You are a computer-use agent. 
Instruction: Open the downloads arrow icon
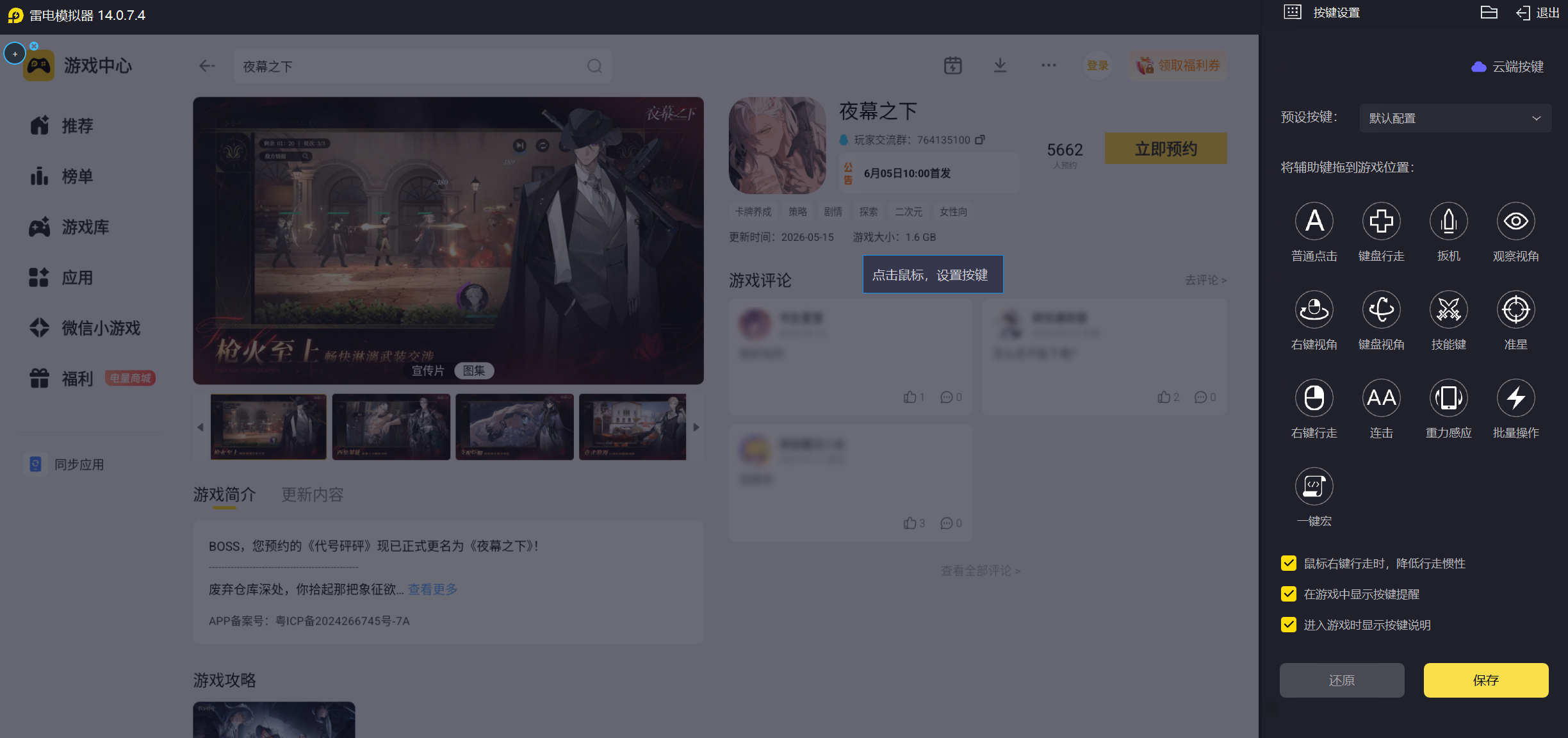1000,65
